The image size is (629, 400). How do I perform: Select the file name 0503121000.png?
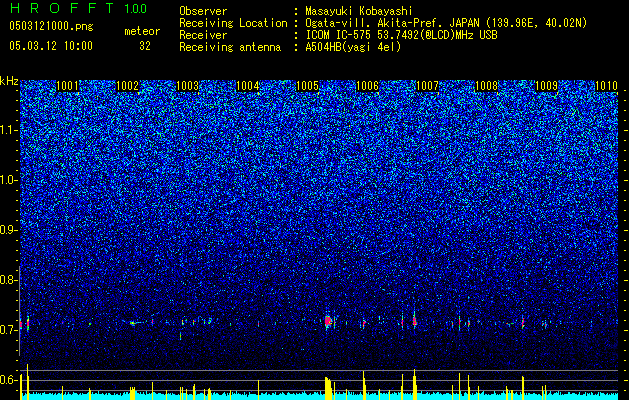pos(51,26)
